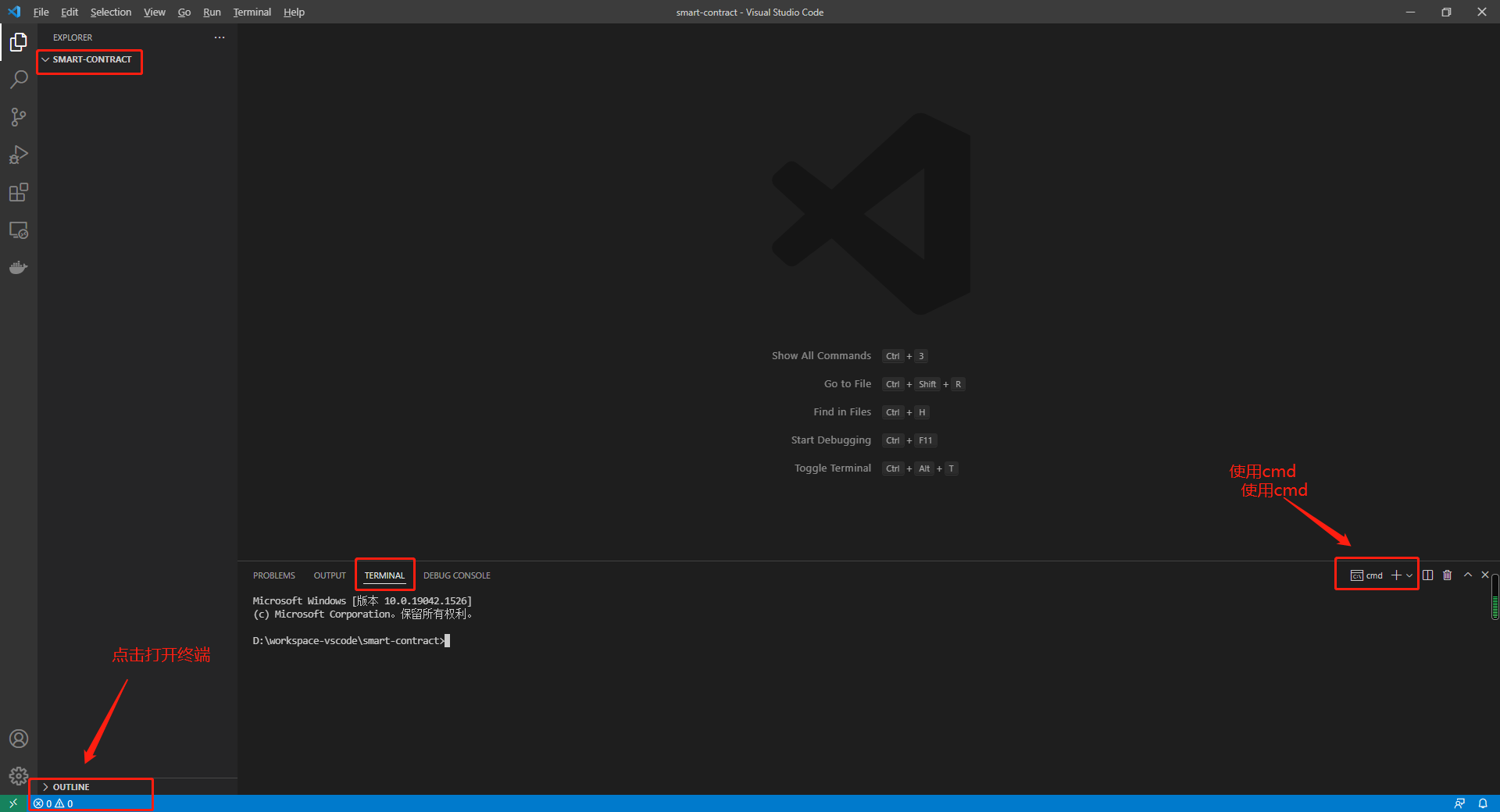Click the Toggle Terminal hint text

click(x=833, y=468)
